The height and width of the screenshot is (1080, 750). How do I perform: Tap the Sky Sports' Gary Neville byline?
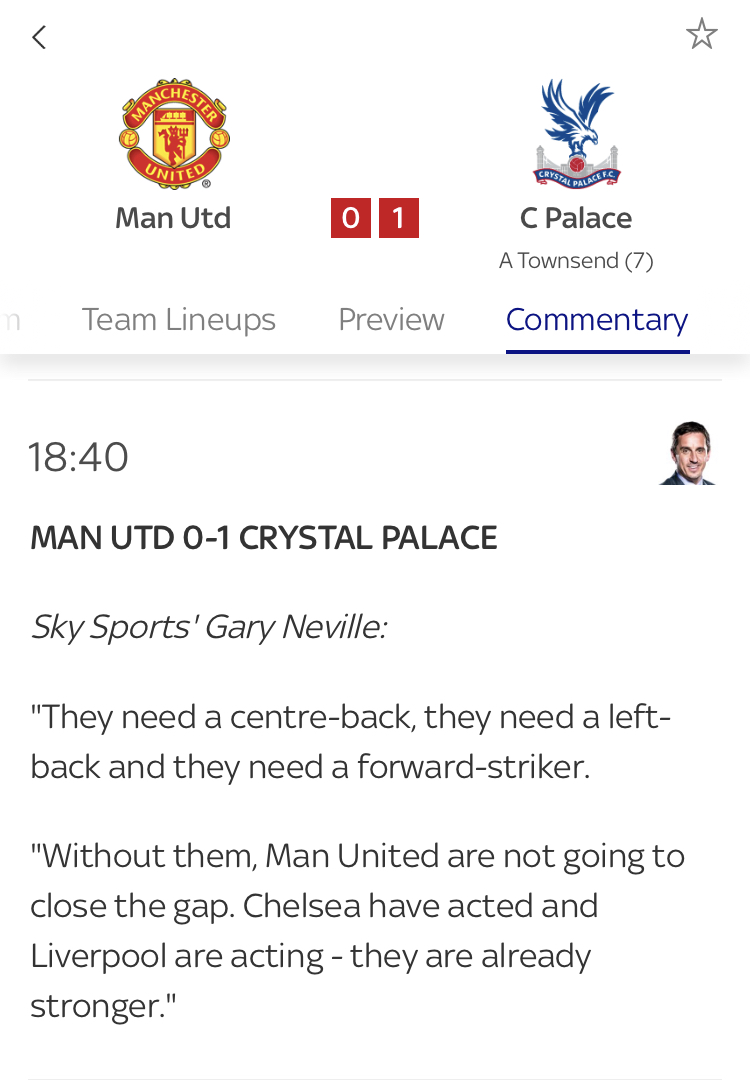pos(209,627)
